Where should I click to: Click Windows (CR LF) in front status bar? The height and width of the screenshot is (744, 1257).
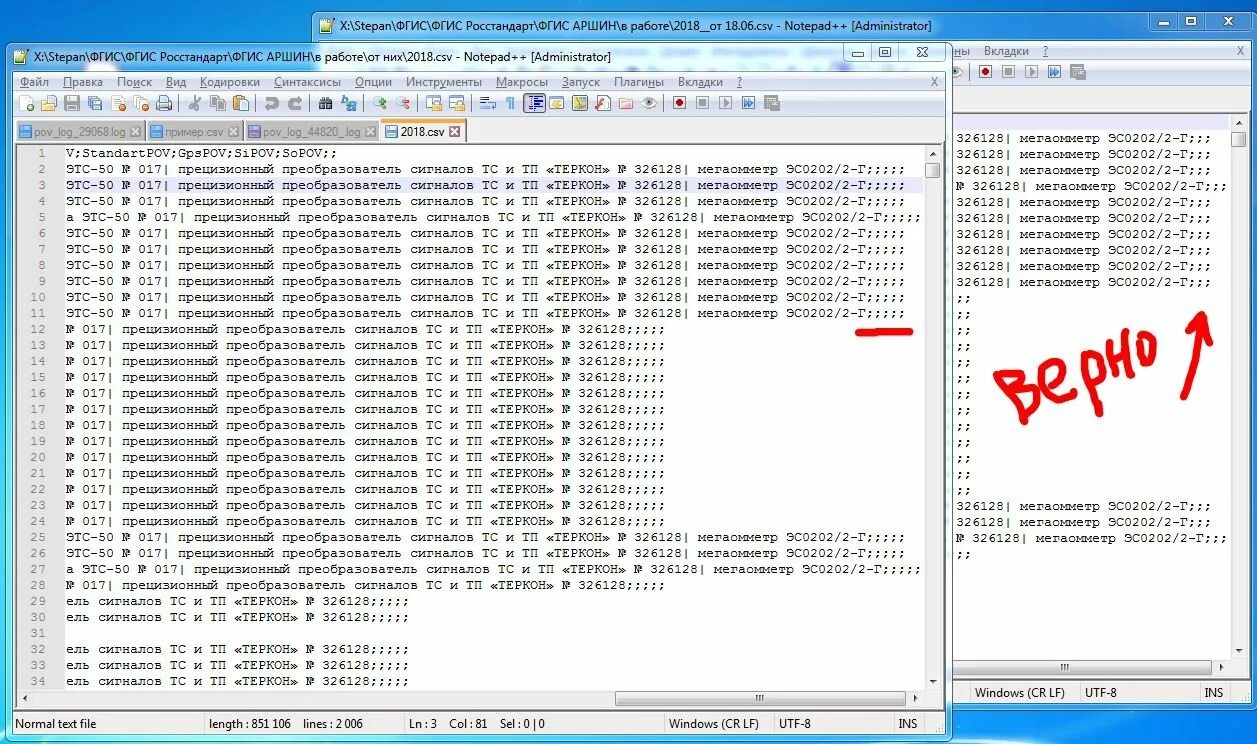714,723
